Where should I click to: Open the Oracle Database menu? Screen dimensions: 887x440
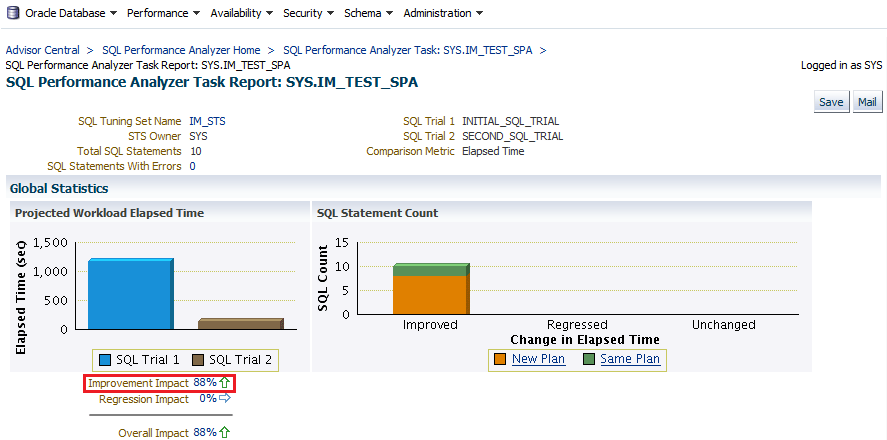point(71,13)
